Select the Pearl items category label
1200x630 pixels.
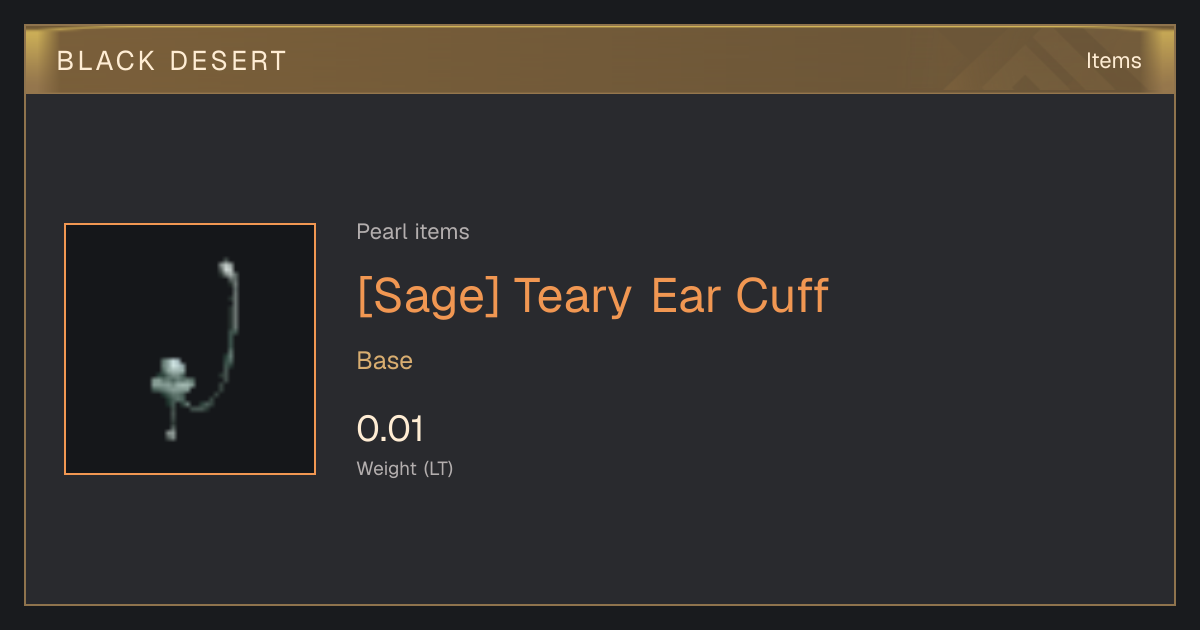click(x=413, y=232)
